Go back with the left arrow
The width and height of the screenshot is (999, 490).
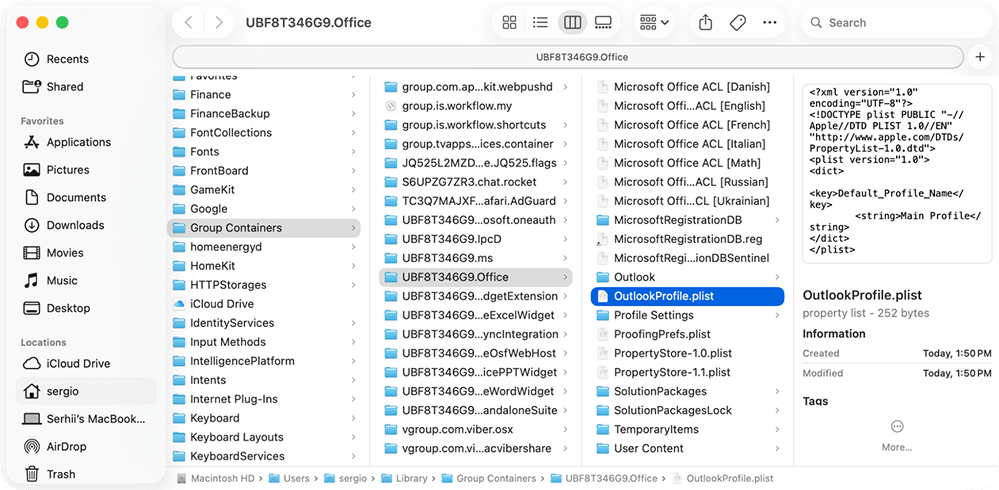coord(188,23)
